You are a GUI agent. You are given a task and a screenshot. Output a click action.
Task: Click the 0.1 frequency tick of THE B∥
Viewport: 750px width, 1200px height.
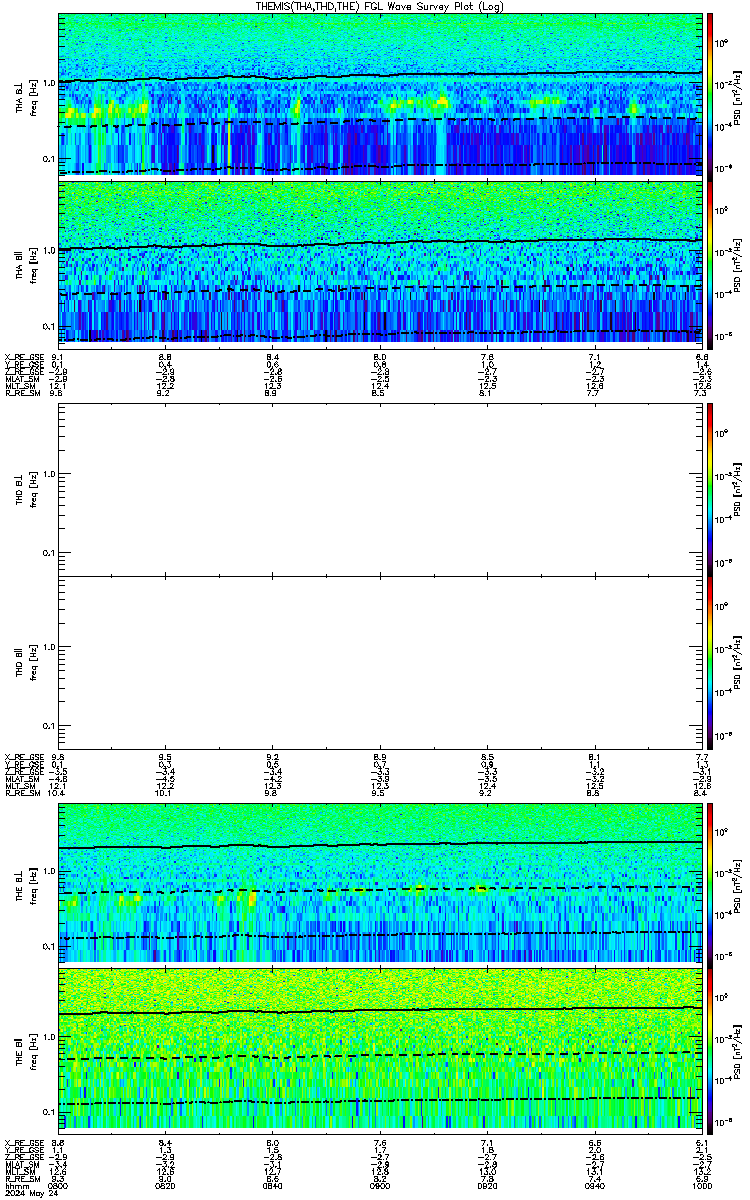(x=49, y=1111)
